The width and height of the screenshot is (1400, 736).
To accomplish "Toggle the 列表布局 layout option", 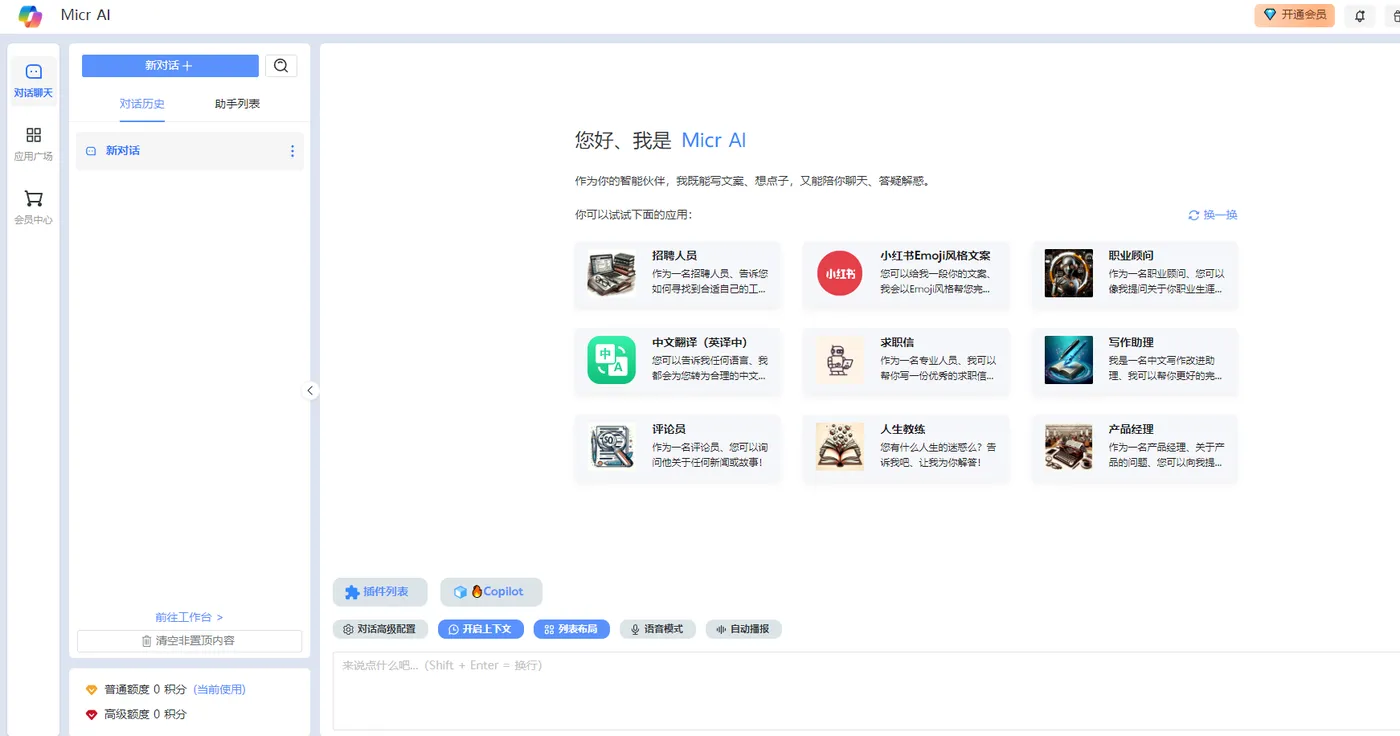I will pyautogui.click(x=571, y=629).
